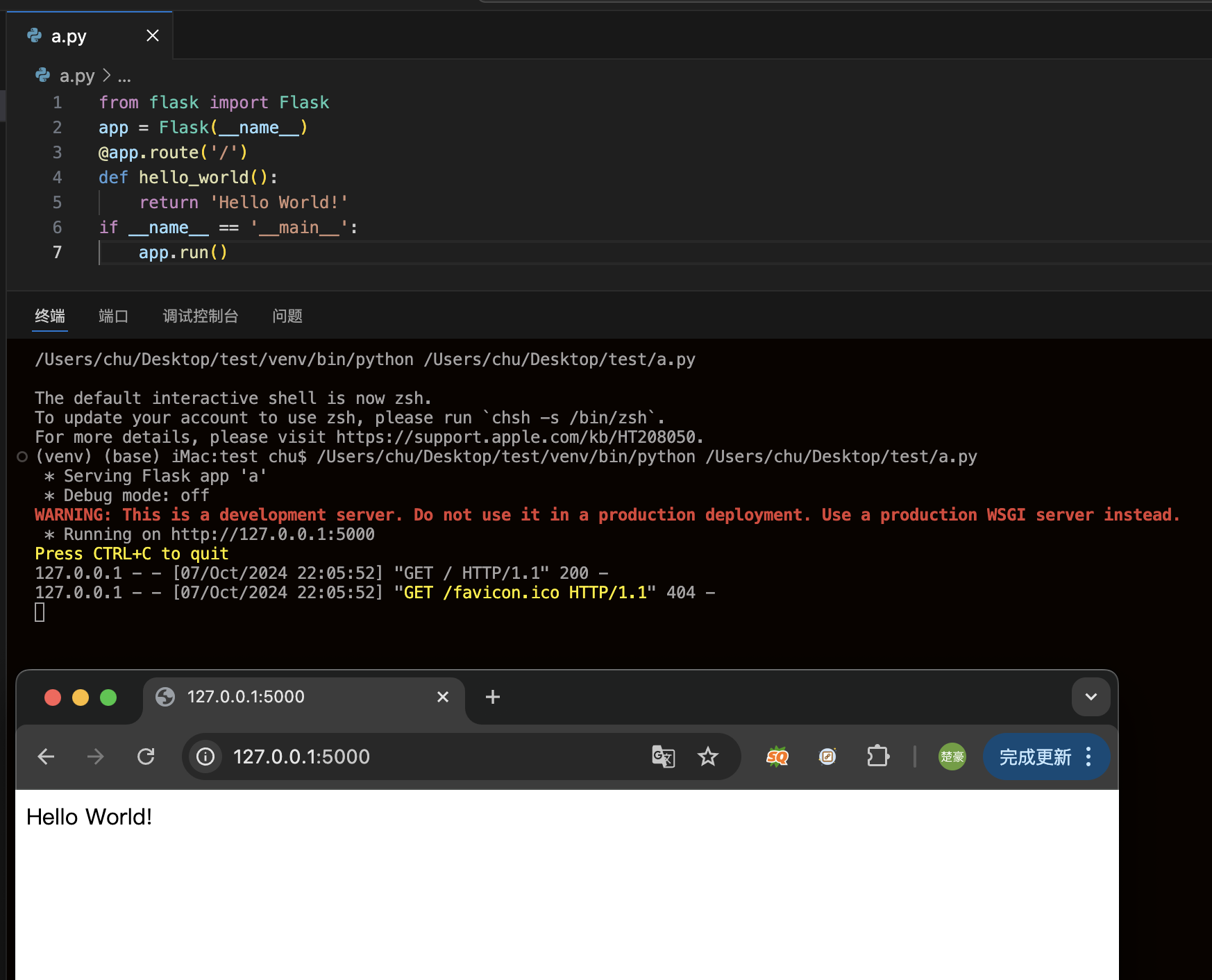The width and height of the screenshot is (1212, 980).
Task: Expand the tab search dropdown chevron
Action: pos(1091,697)
